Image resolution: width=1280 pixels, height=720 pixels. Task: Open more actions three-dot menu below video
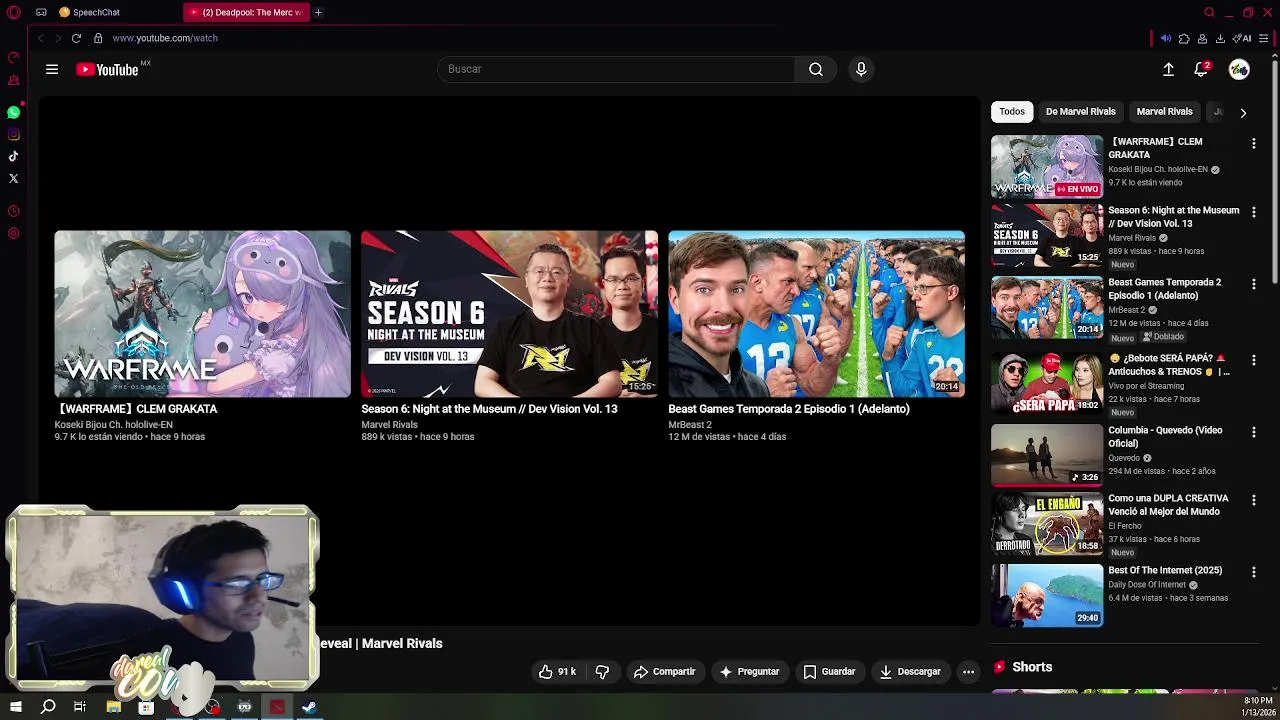(968, 672)
